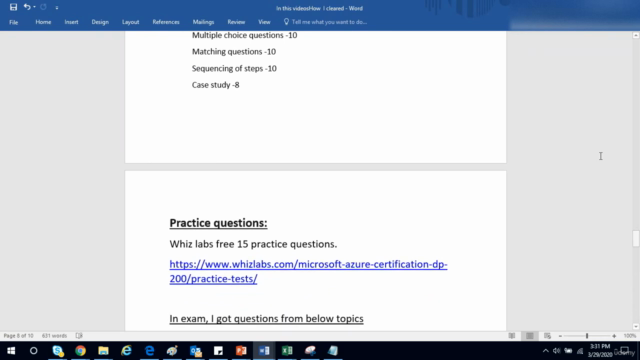Screen dimensions: 640x360
Task: Click the 'Sequencing of steps -10' line
Action: [234, 69]
